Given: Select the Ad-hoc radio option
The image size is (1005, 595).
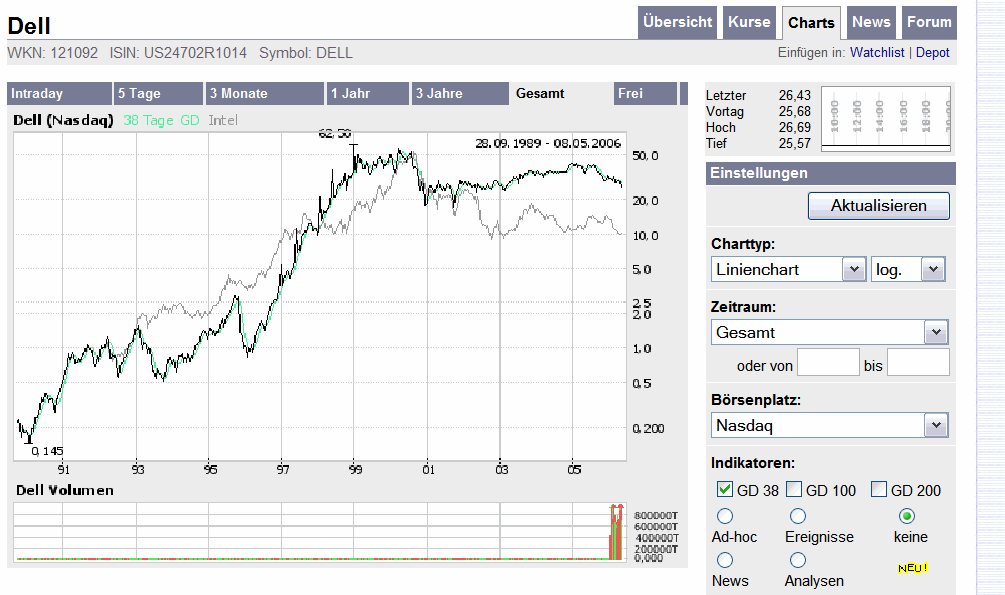Looking at the screenshot, I should click(x=724, y=516).
